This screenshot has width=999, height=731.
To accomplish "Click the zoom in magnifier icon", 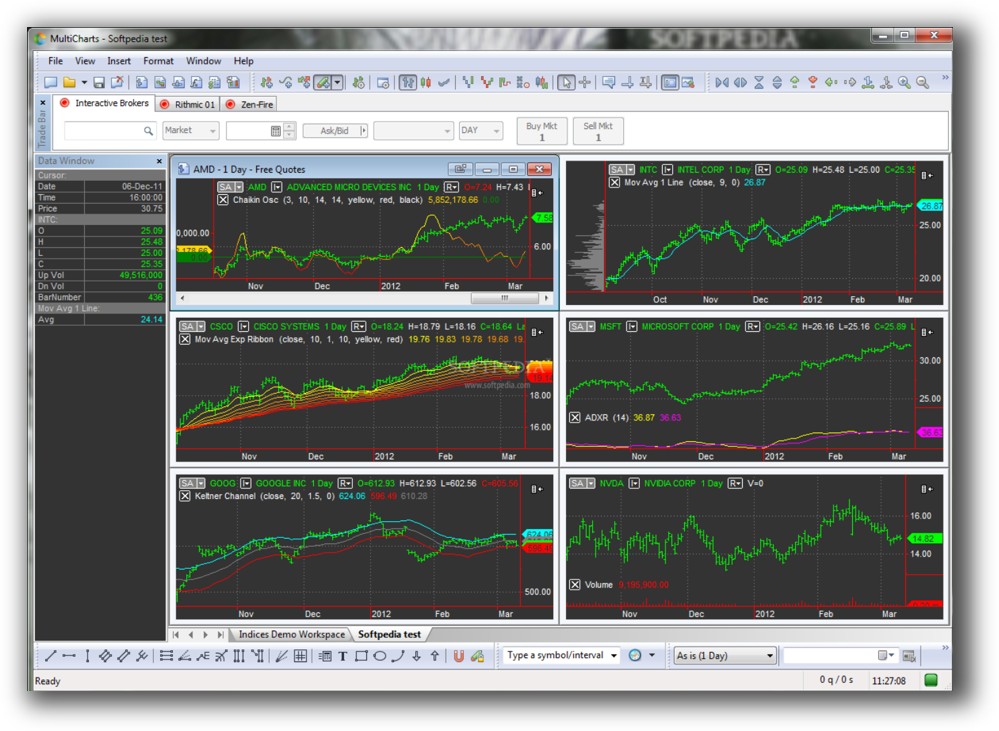I will [903, 83].
